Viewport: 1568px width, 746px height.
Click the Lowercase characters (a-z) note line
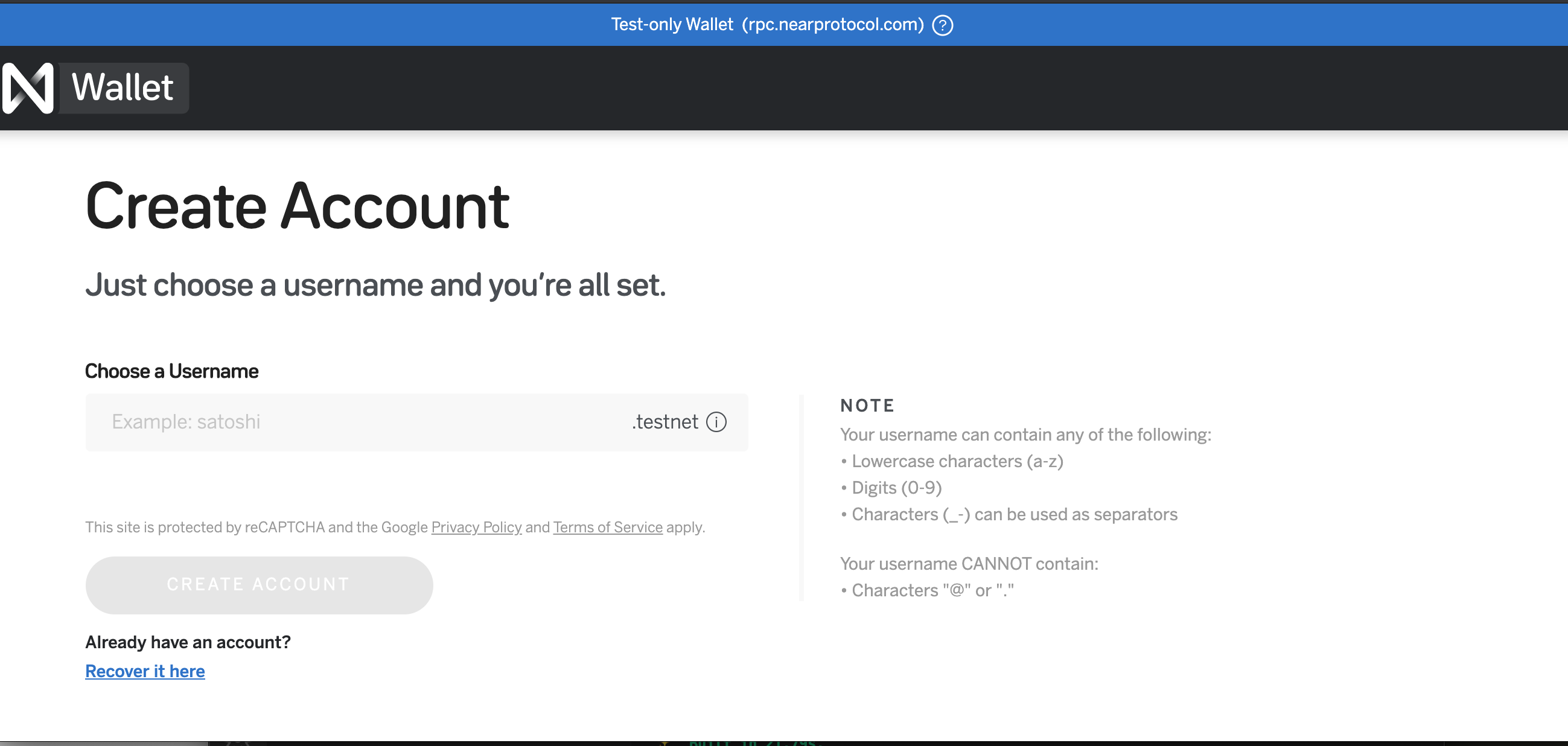[x=957, y=461]
